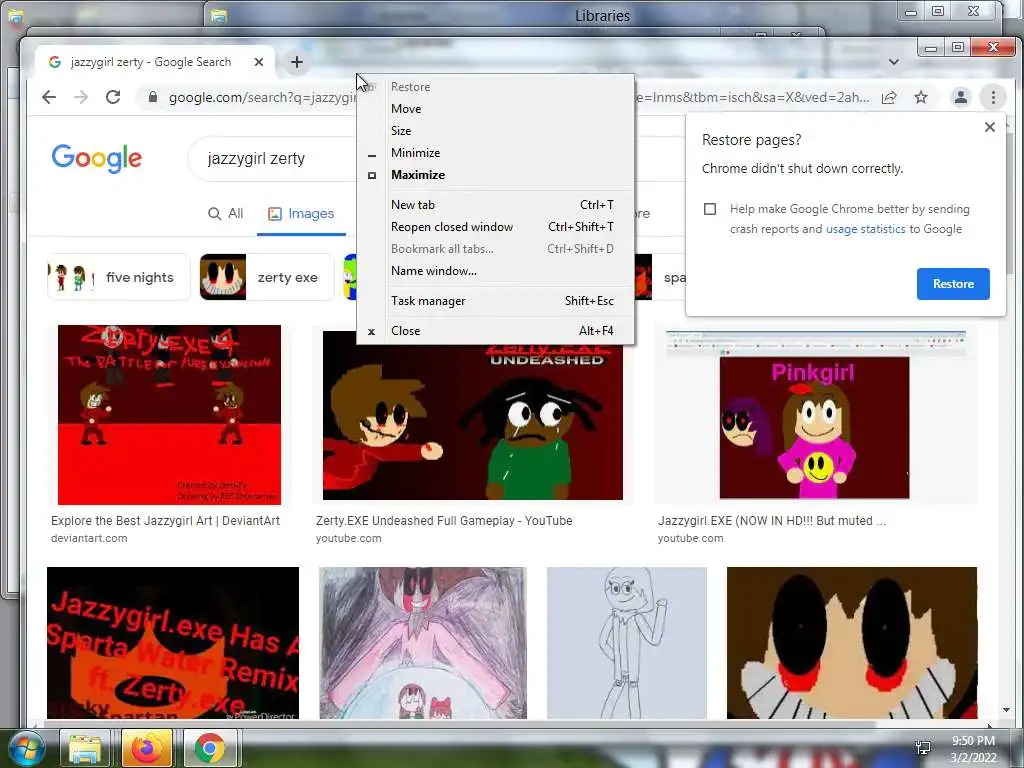Select the Images search tab
Viewport: 1024px width, 768px height.
[x=301, y=214]
